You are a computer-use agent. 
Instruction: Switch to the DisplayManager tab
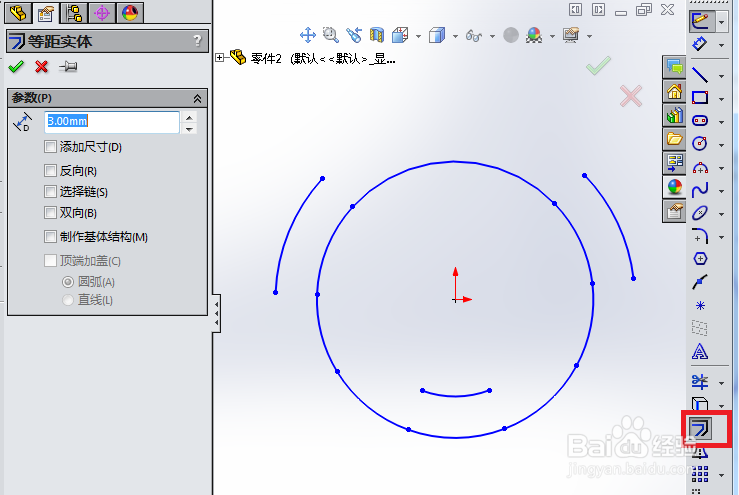coord(130,13)
